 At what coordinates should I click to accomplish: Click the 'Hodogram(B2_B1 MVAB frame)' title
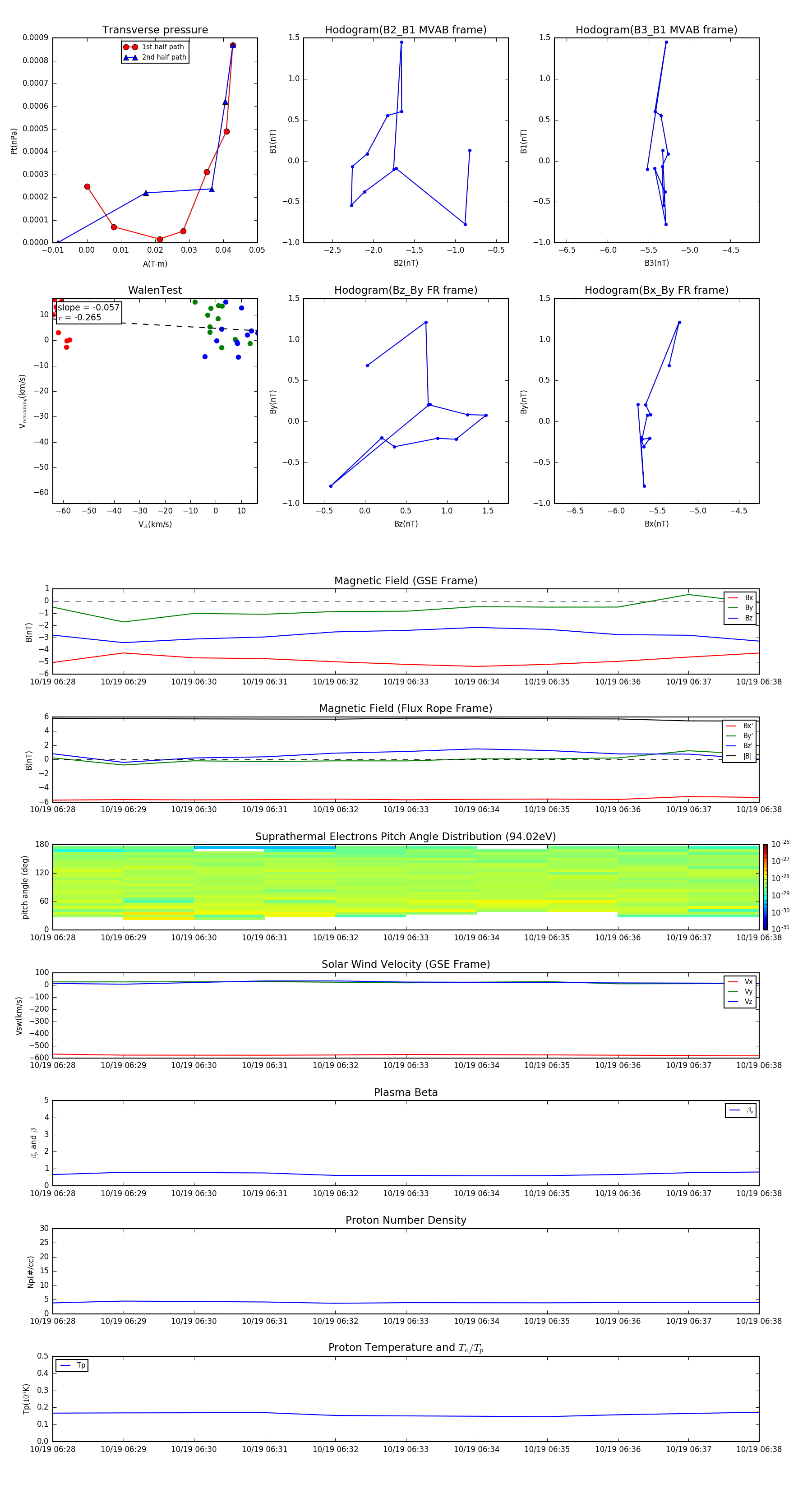click(x=406, y=30)
